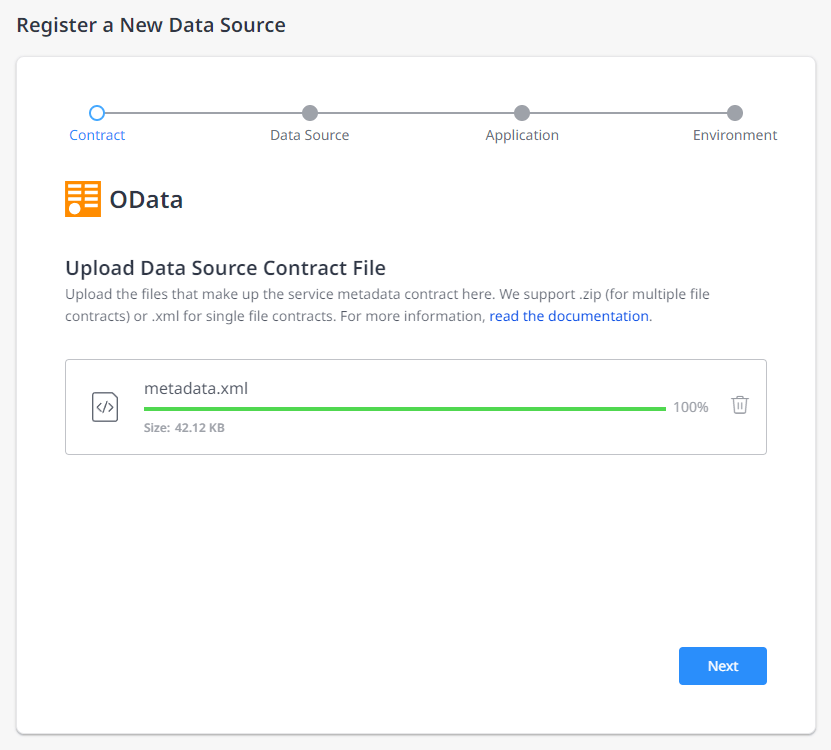
Task: Open the read the documentation link
Action: tap(569, 316)
